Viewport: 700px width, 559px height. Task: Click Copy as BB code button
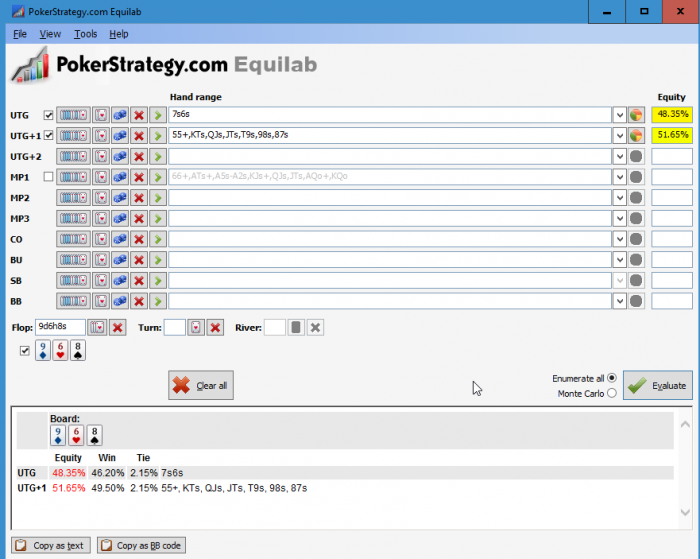142,546
